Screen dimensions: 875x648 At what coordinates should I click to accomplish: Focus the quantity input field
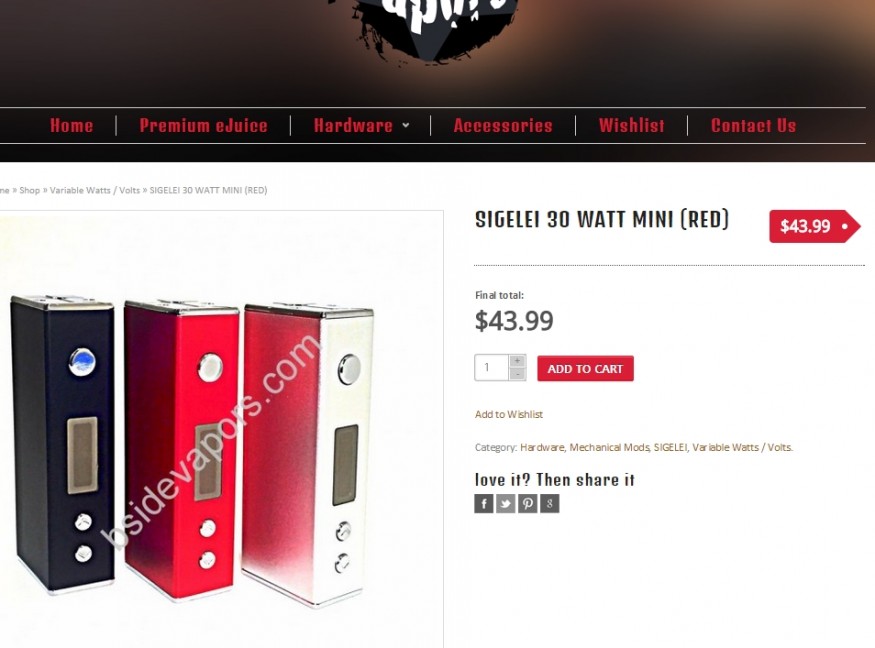coord(492,368)
